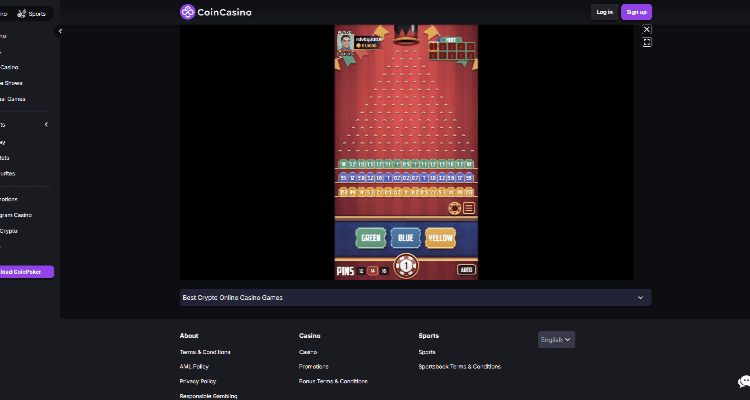Open the chat support bubble

tap(744, 381)
